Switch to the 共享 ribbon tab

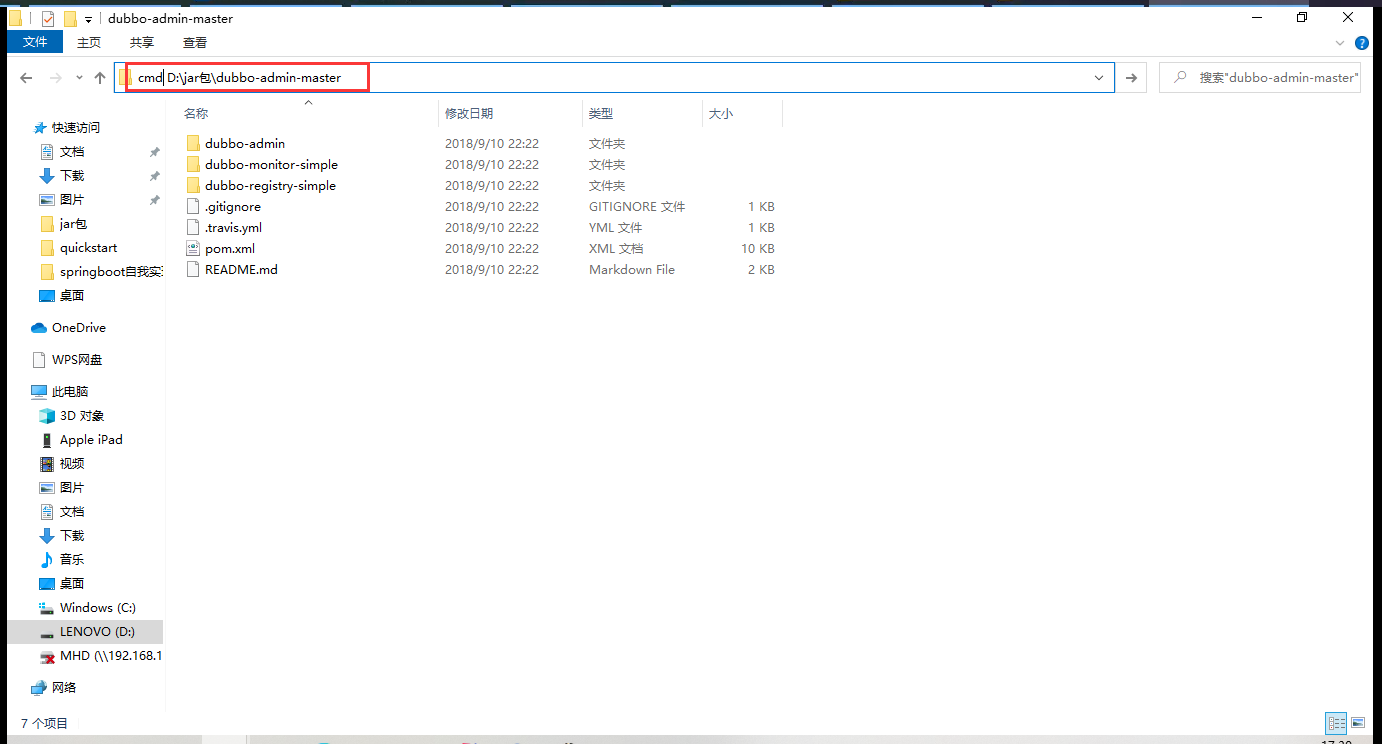coord(142,42)
